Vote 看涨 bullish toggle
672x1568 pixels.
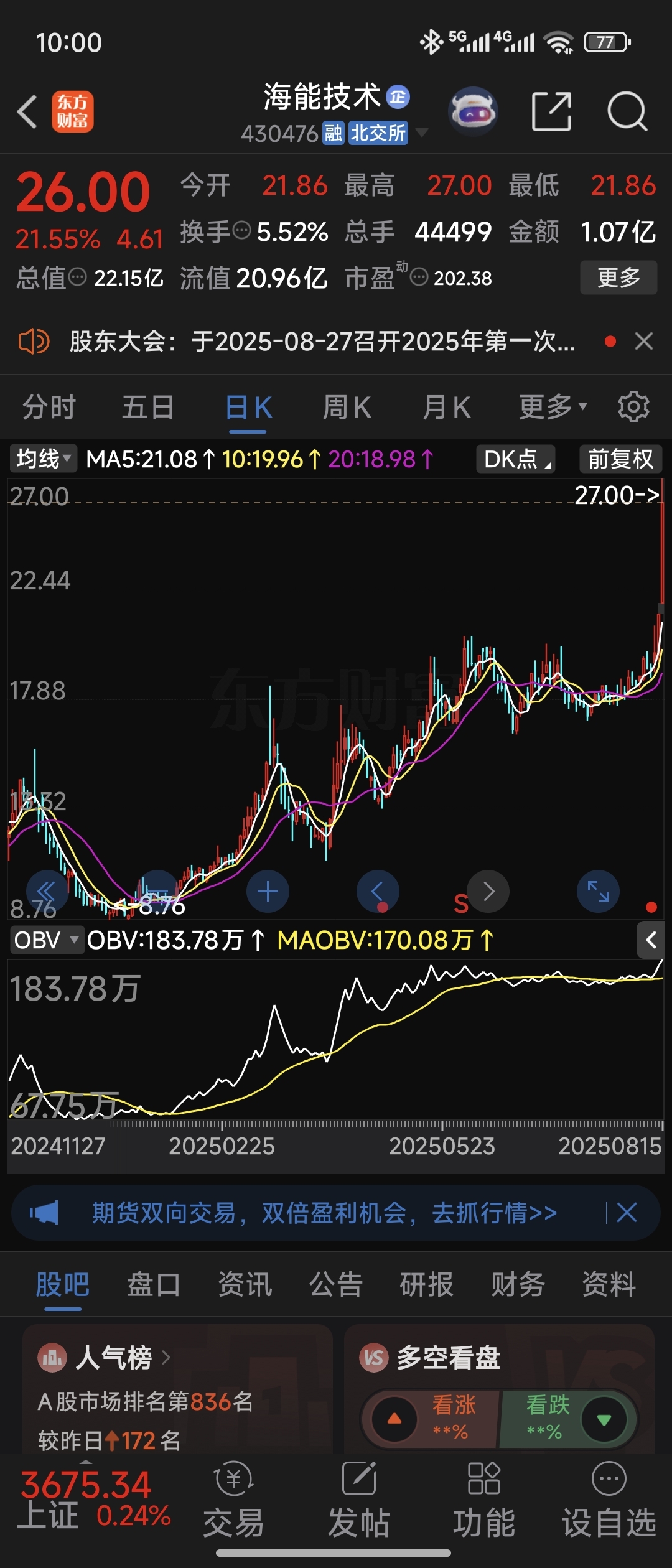pos(431,1419)
